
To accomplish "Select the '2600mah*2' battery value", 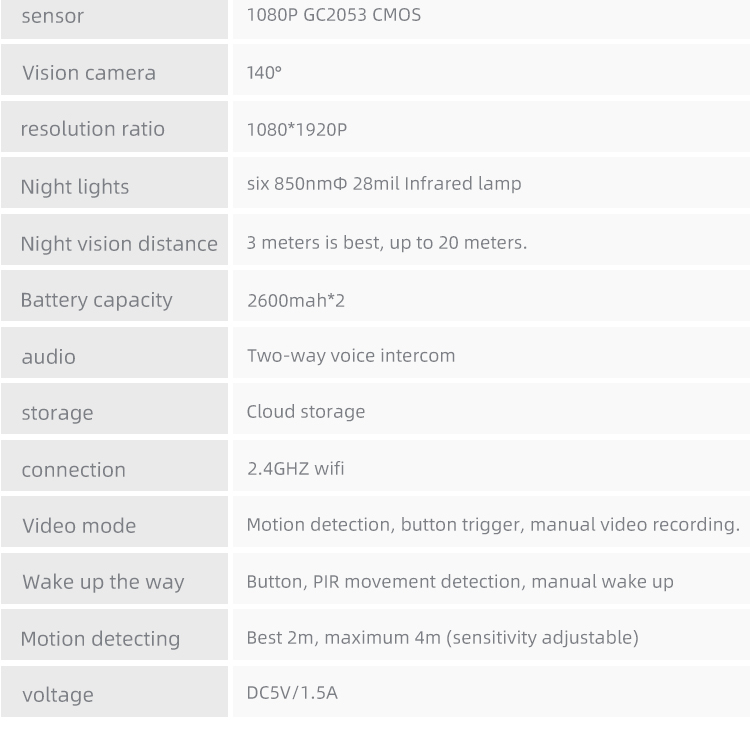I will point(296,301).
